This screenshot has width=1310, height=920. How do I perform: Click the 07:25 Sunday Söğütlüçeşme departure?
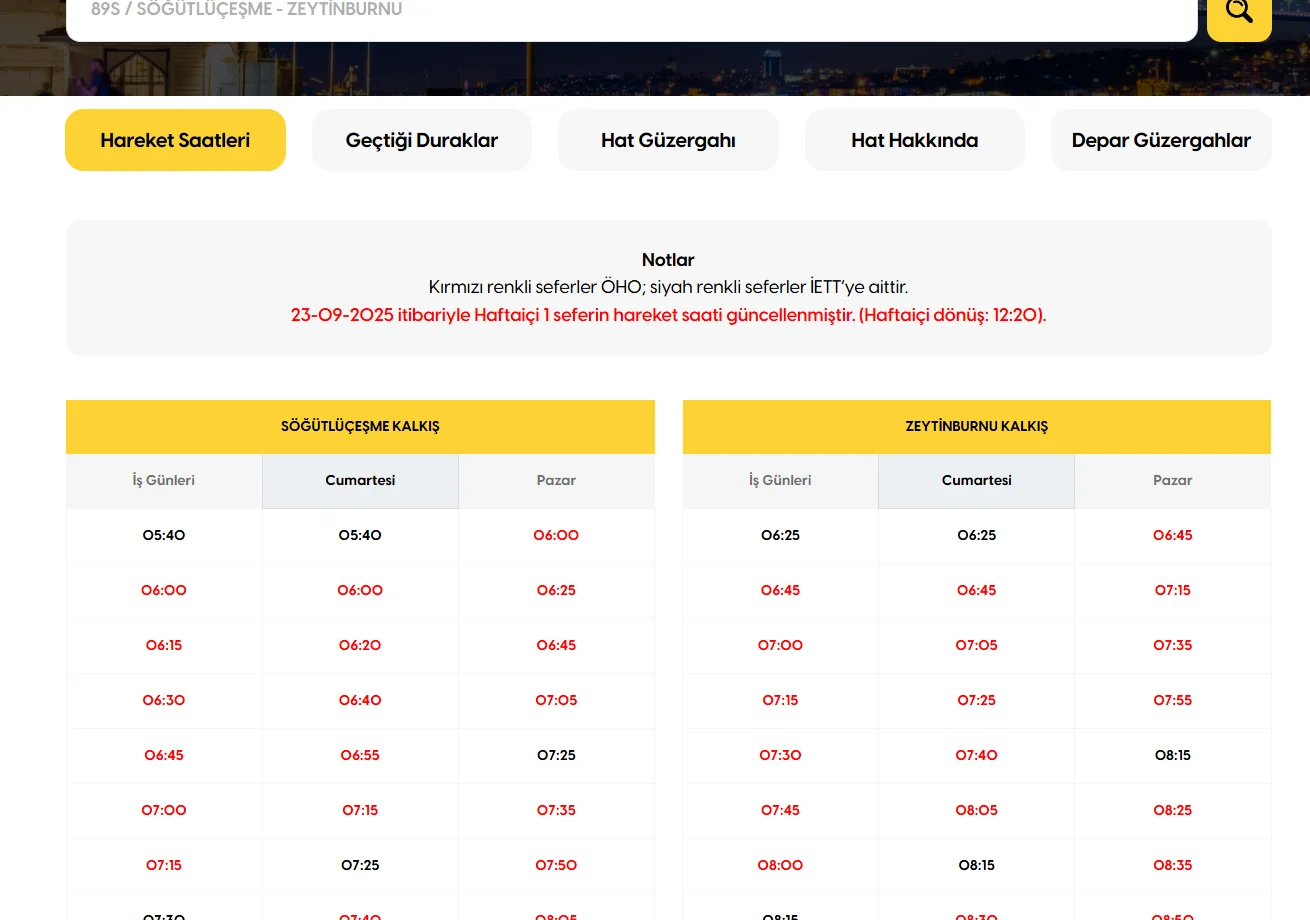click(556, 756)
